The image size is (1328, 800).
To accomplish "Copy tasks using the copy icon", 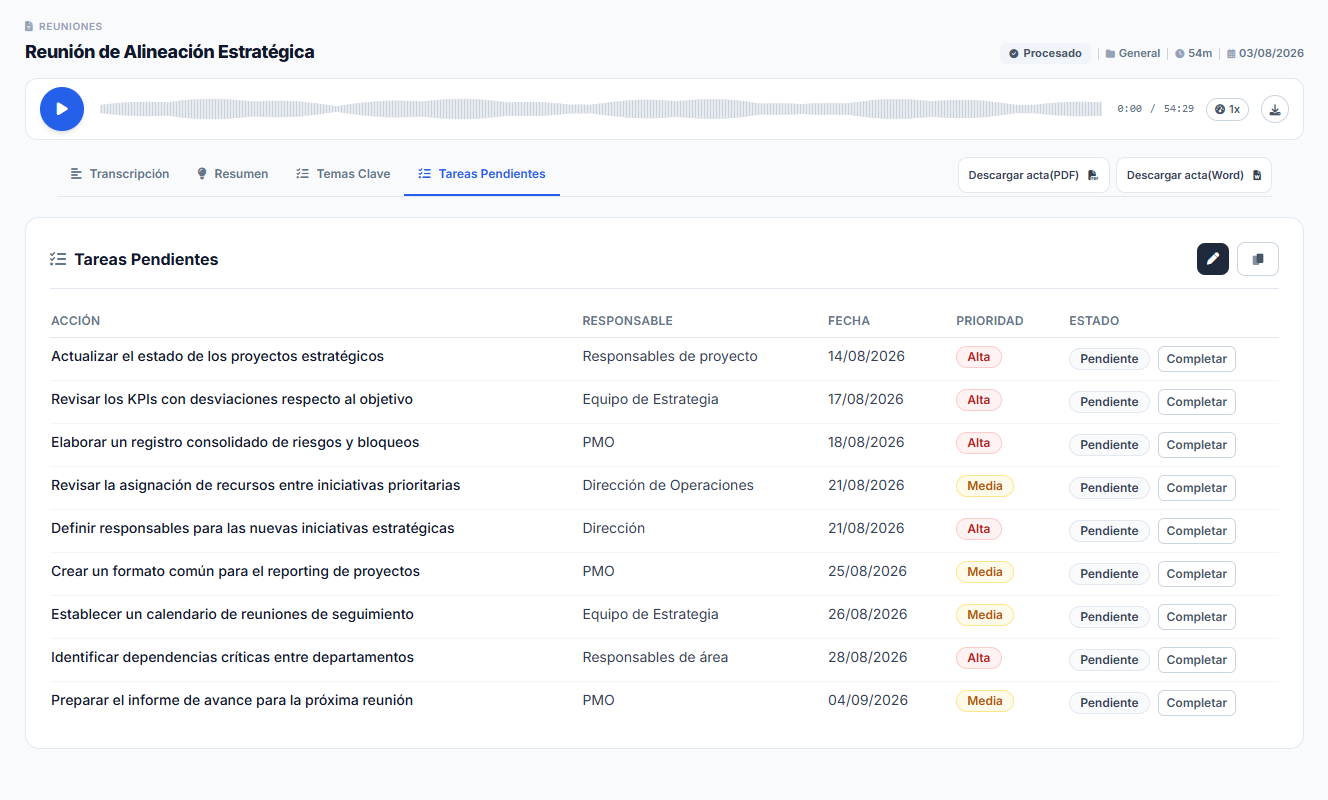I will point(1258,259).
